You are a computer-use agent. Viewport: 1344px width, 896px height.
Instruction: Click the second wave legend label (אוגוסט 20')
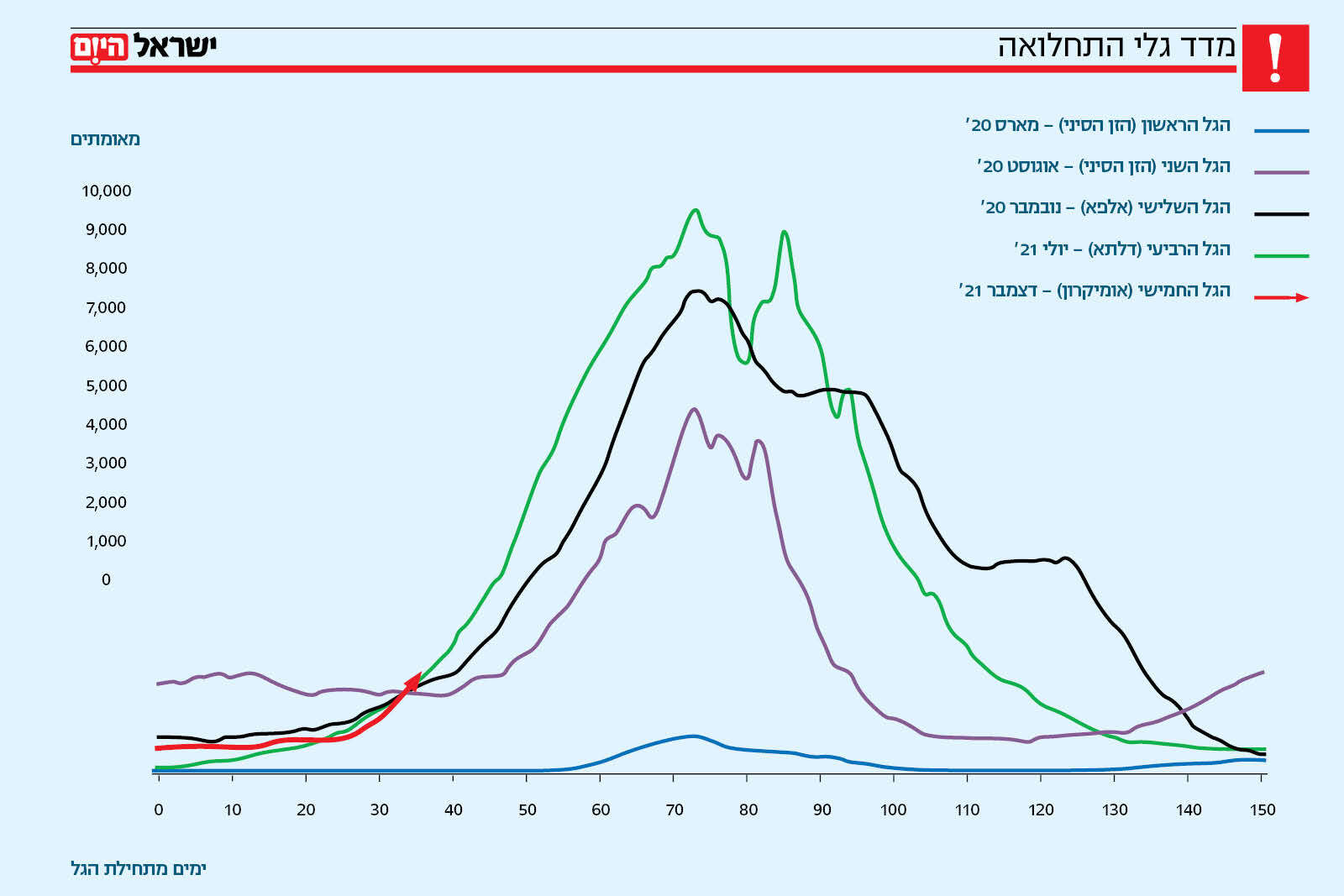click(1104, 166)
